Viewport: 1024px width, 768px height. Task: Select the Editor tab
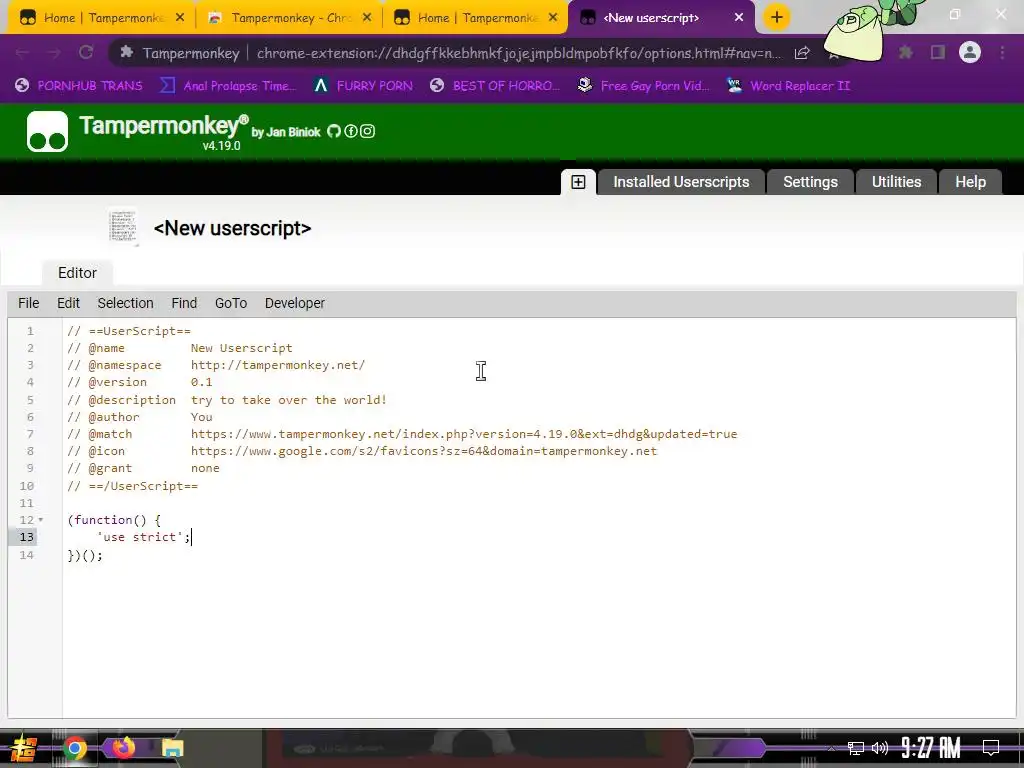point(77,273)
